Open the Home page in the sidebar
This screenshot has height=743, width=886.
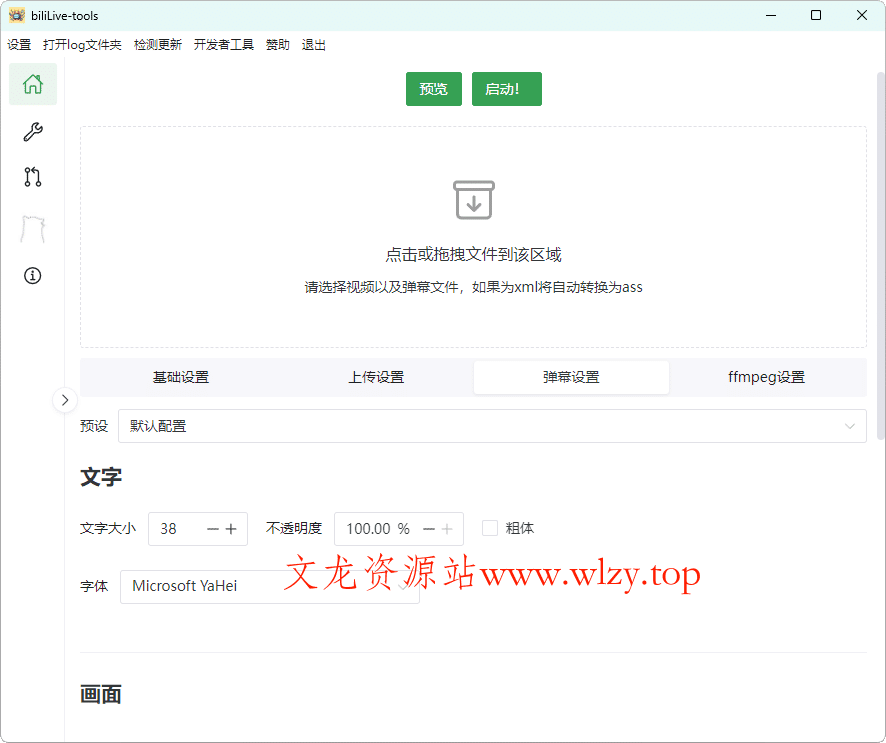[x=32, y=84]
